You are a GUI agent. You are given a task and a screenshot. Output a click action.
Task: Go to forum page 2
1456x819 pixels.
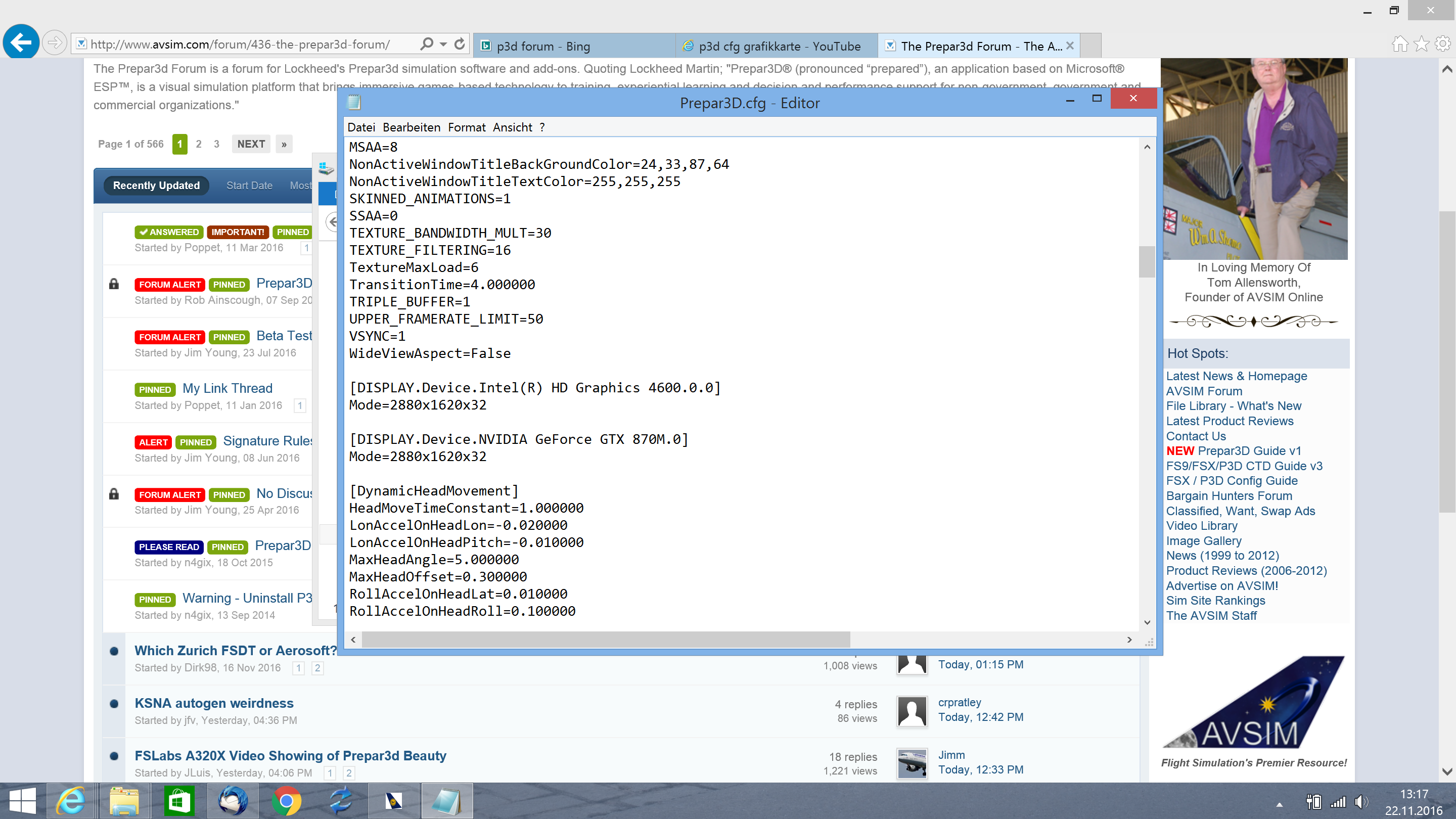click(x=198, y=144)
